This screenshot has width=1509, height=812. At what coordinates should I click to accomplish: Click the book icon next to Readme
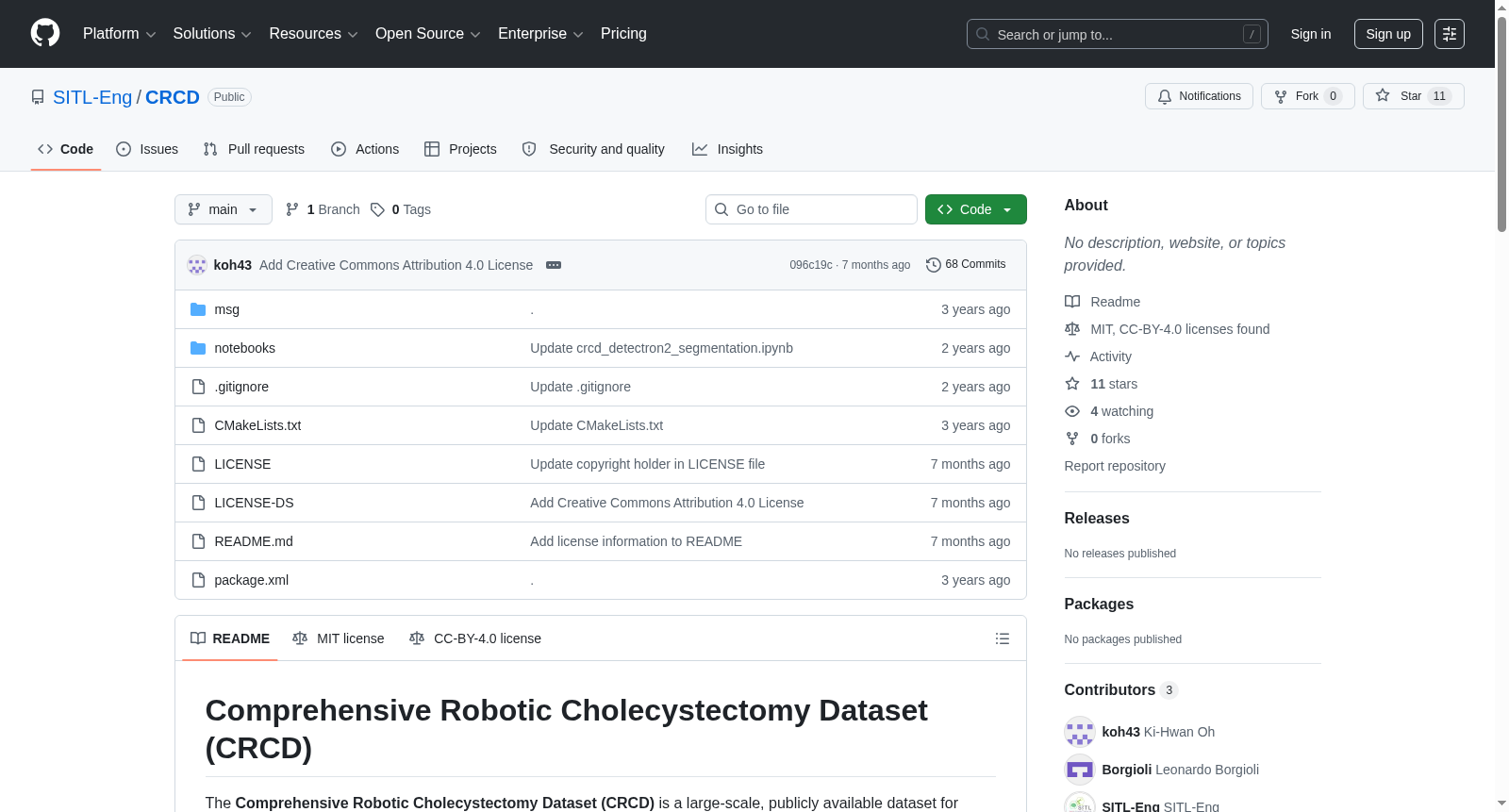(x=1072, y=302)
